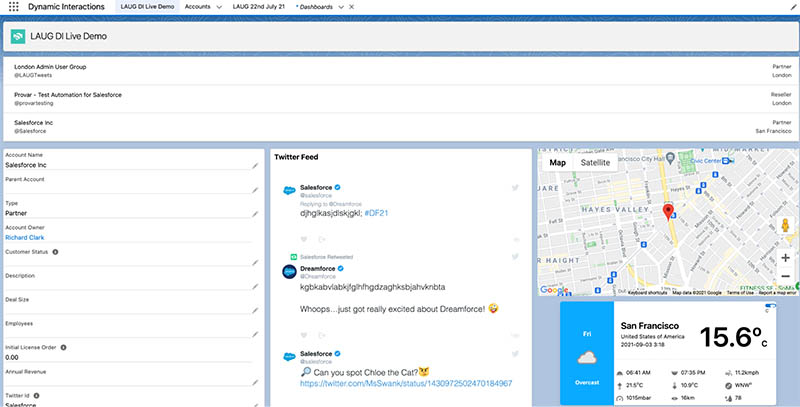Like the #DF21 tweet with heart icon

pyautogui.click(x=304, y=239)
